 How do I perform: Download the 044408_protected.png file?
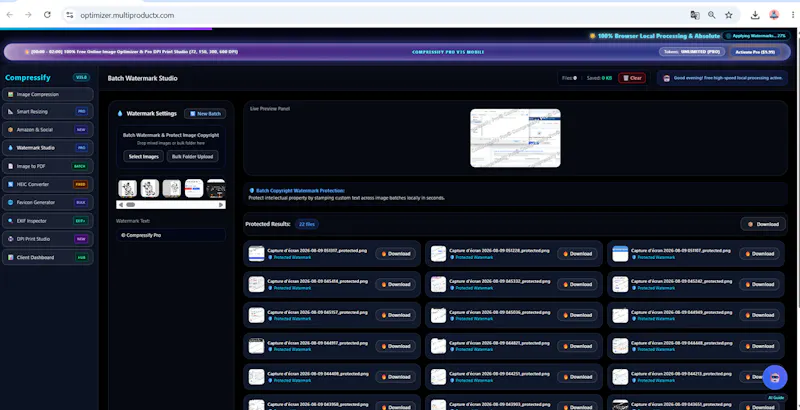pyautogui.click(x=395, y=377)
